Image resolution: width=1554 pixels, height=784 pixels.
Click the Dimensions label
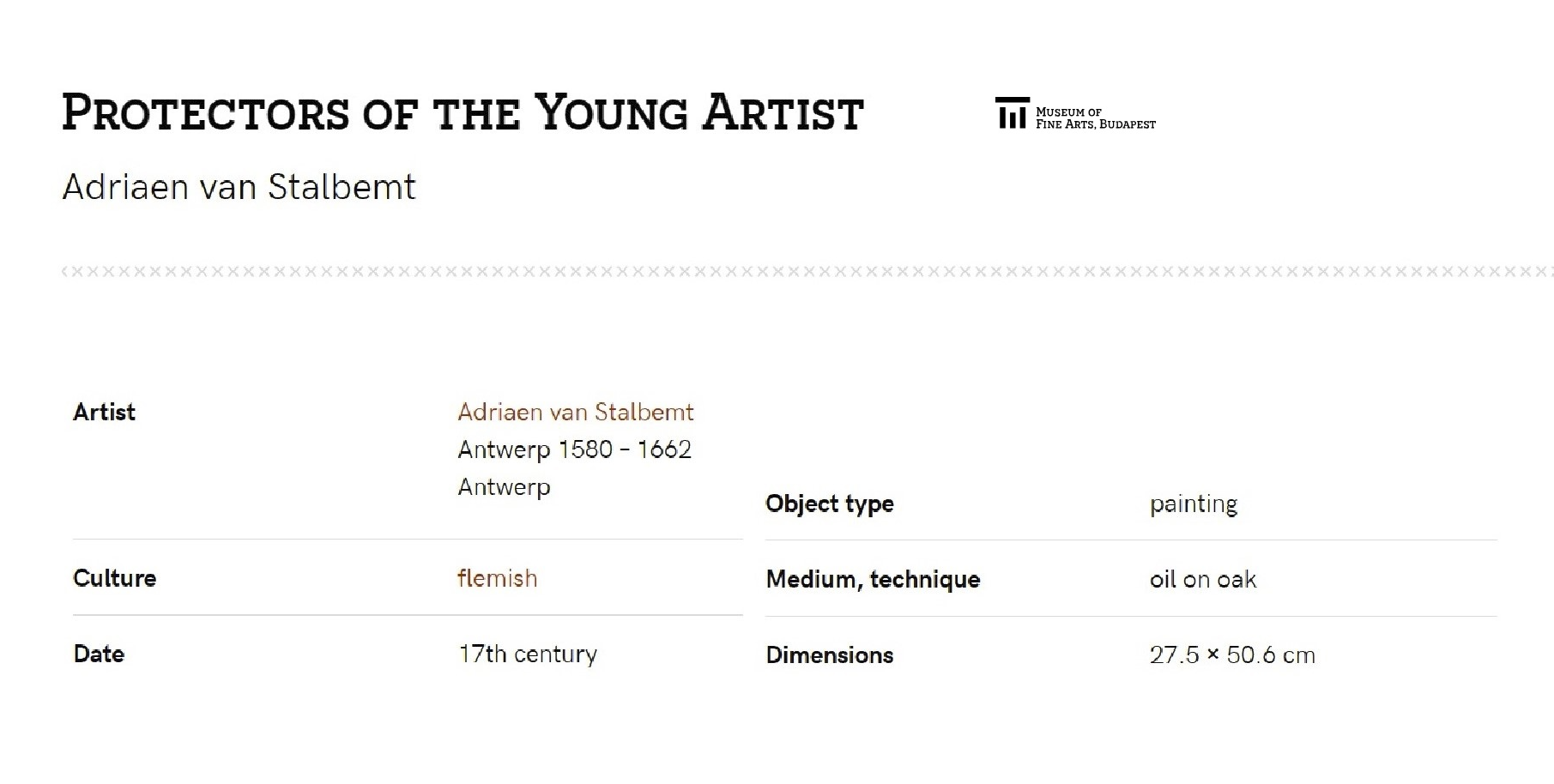click(x=829, y=654)
